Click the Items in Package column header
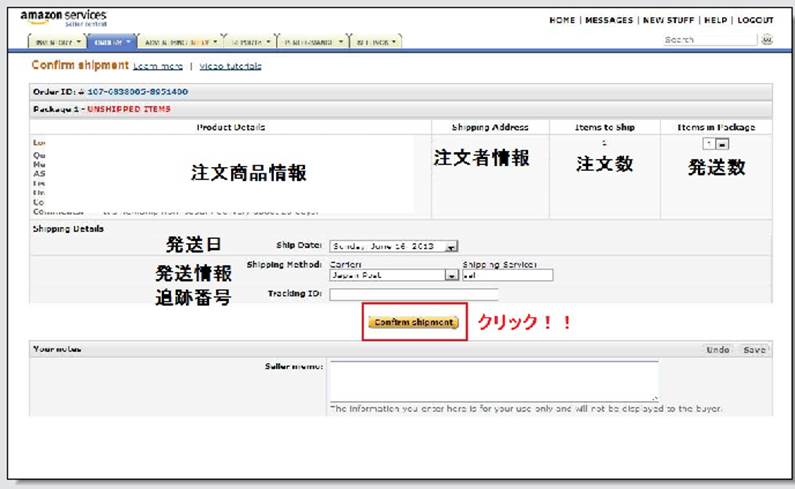 pyautogui.click(x=716, y=127)
